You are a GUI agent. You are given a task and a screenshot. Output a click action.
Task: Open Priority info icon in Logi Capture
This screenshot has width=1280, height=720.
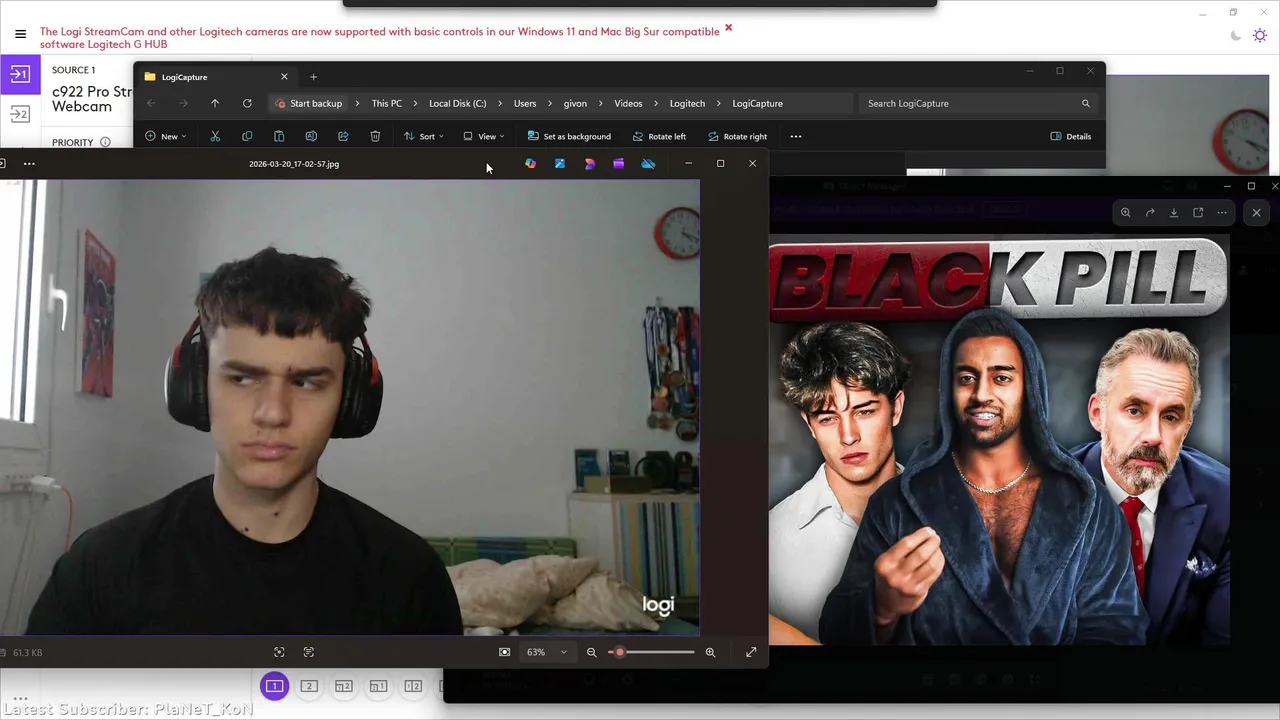pyautogui.click(x=105, y=142)
